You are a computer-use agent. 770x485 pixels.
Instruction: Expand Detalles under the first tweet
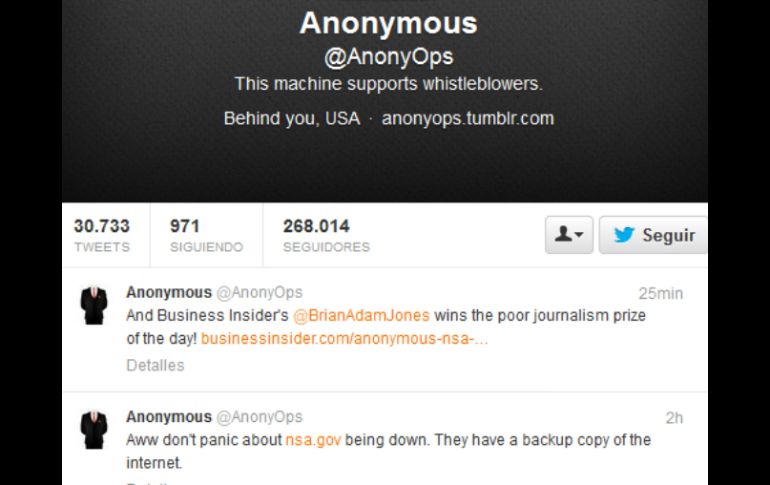click(155, 365)
